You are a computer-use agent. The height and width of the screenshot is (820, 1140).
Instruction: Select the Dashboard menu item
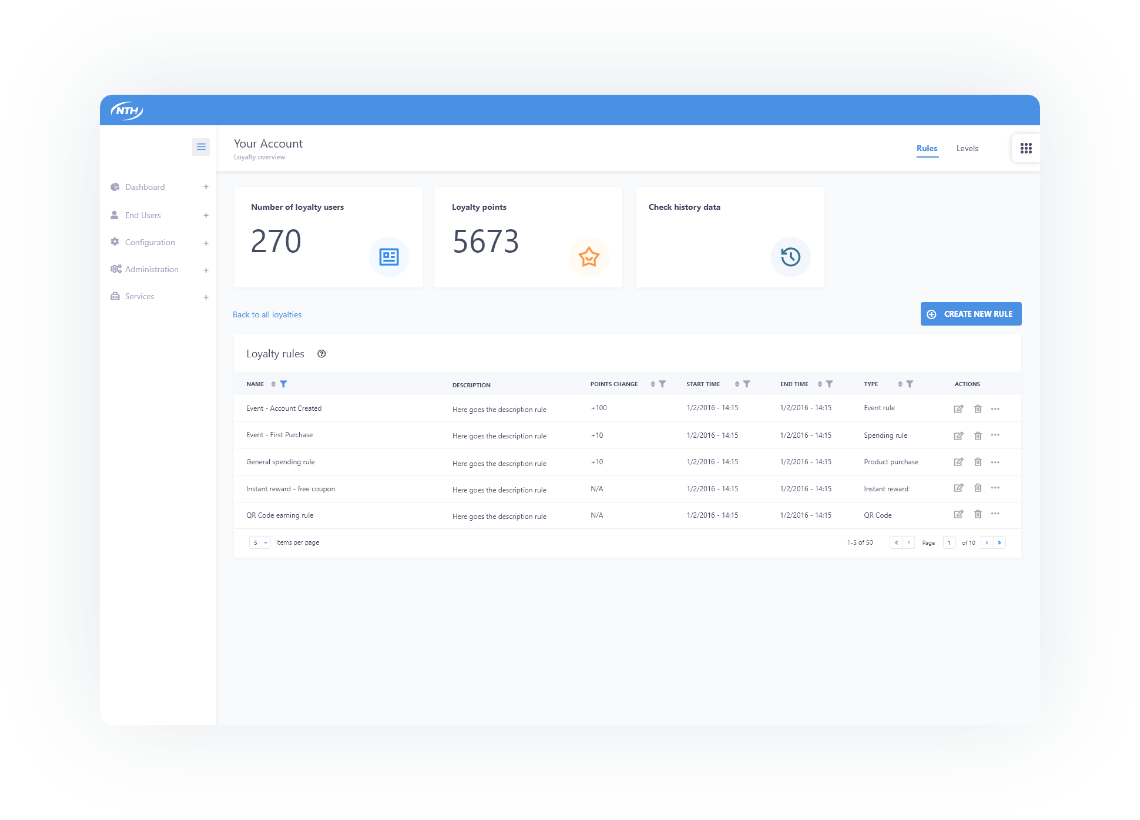click(144, 187)
